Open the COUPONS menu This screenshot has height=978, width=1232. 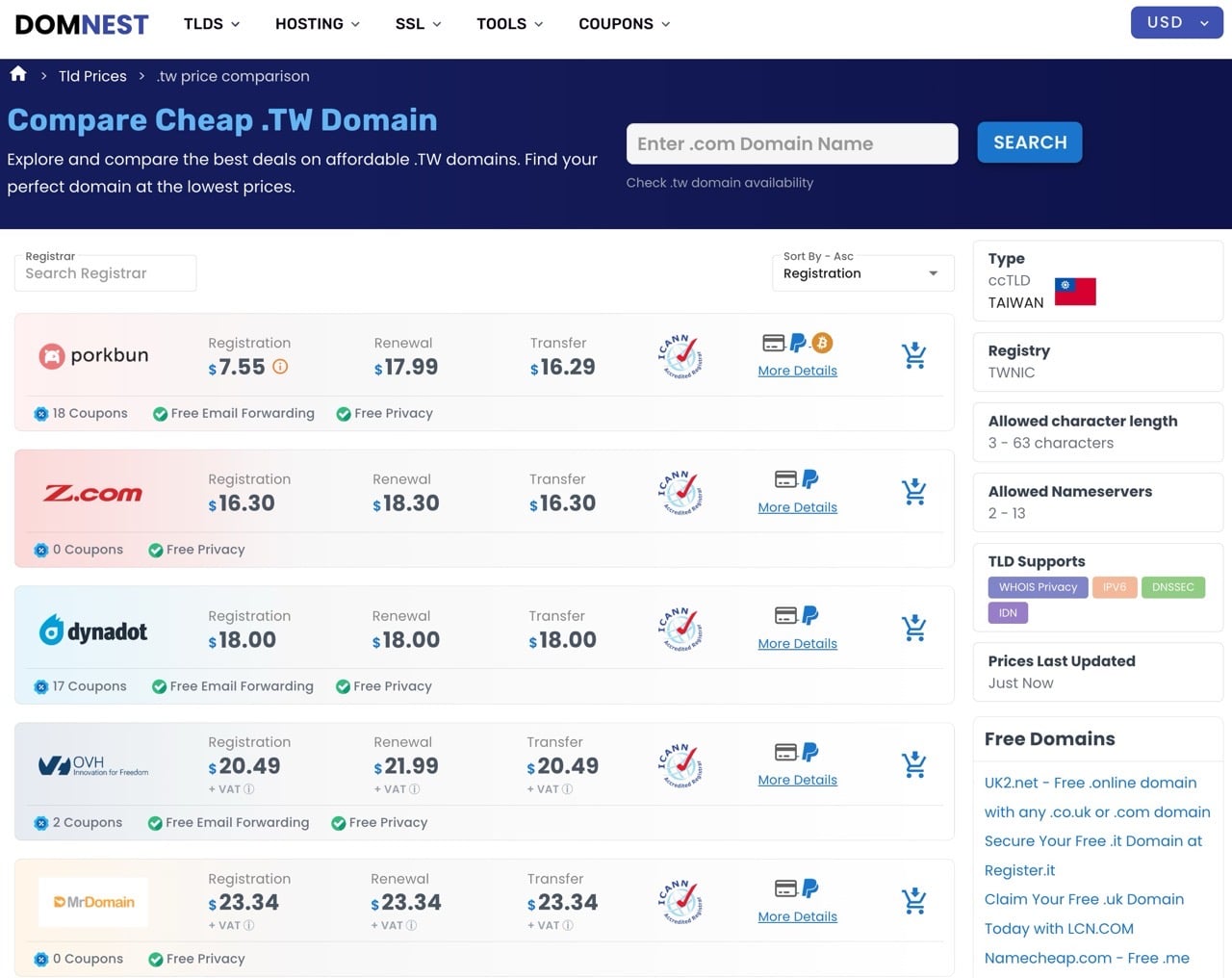[x=624, y=24]
